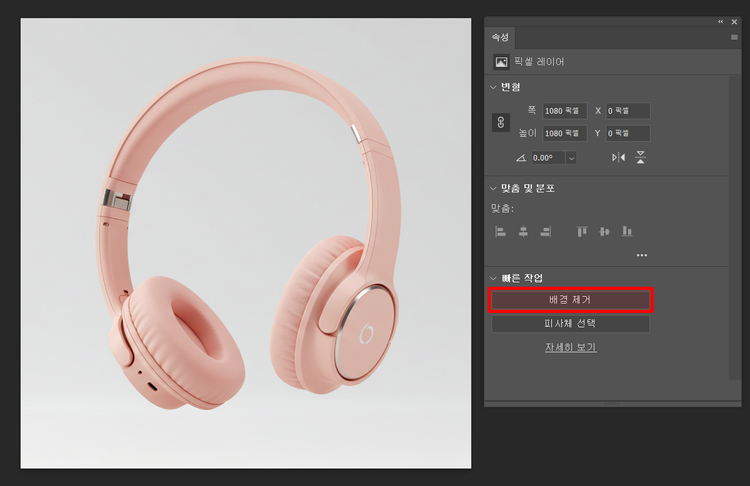Click the pixel layer icon
The width and height of the screenshot is (750, 486).
(x=501, y=62)
